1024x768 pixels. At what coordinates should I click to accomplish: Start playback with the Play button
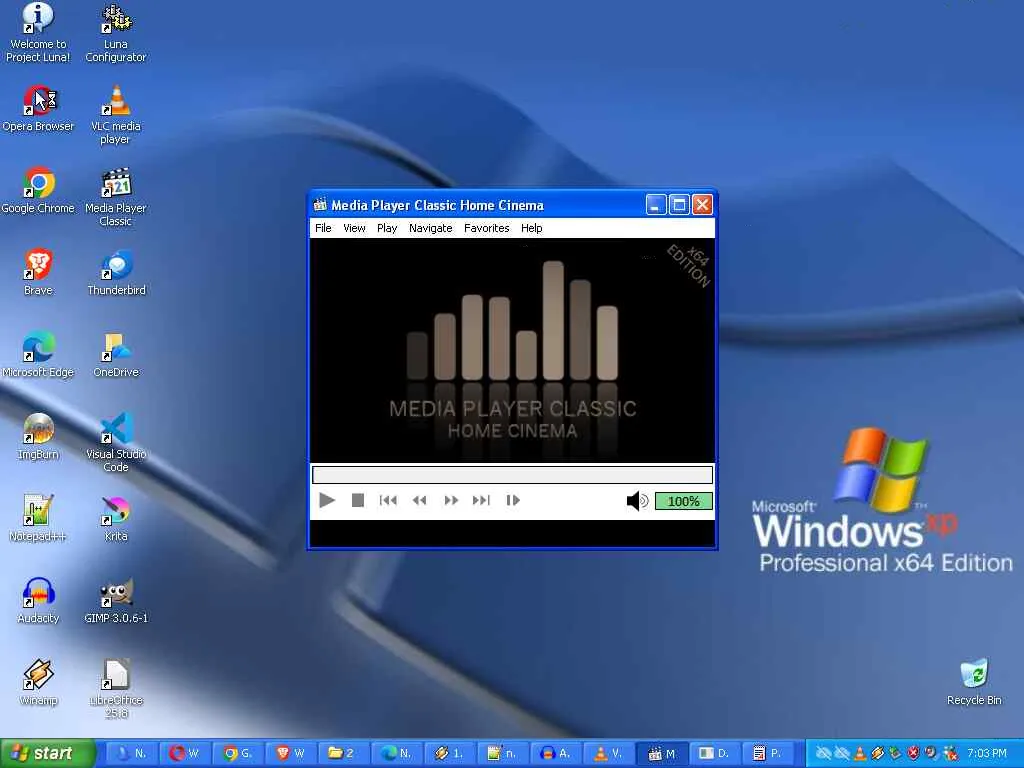(327, 500)
